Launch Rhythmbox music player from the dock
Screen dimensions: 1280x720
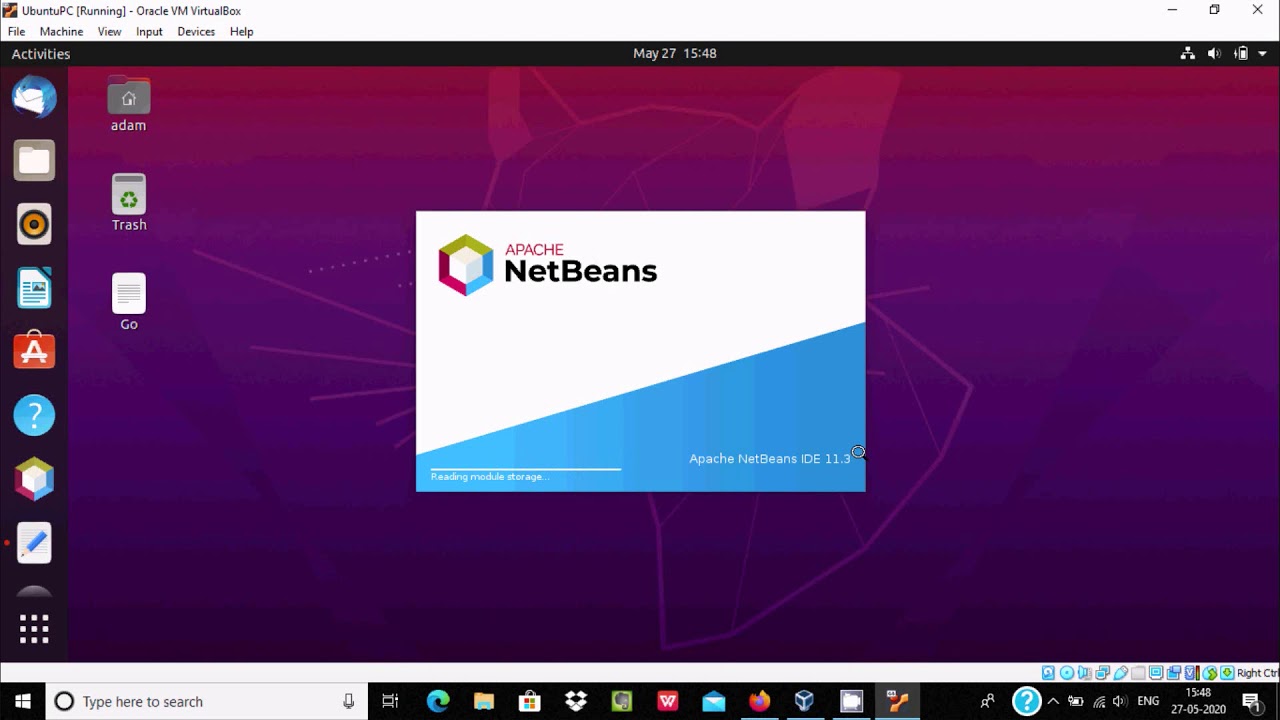point(34,224)
